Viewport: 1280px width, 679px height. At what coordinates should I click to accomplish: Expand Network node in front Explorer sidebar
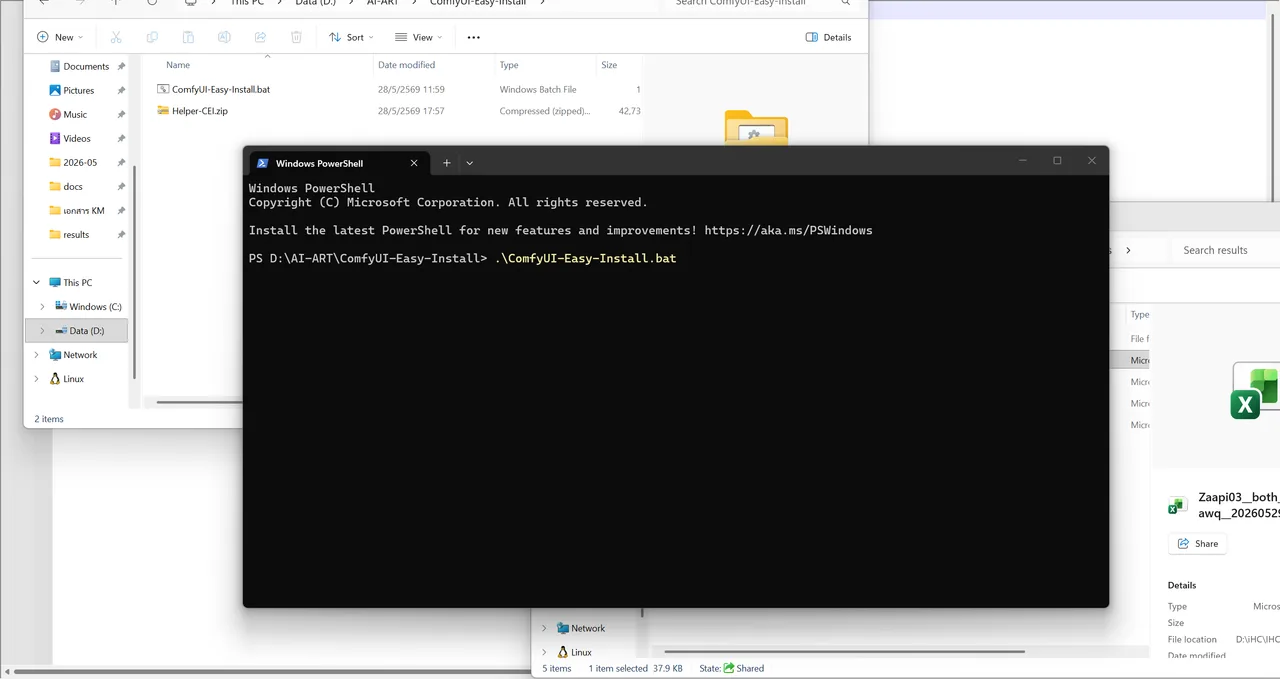click(x=37, y=355)
